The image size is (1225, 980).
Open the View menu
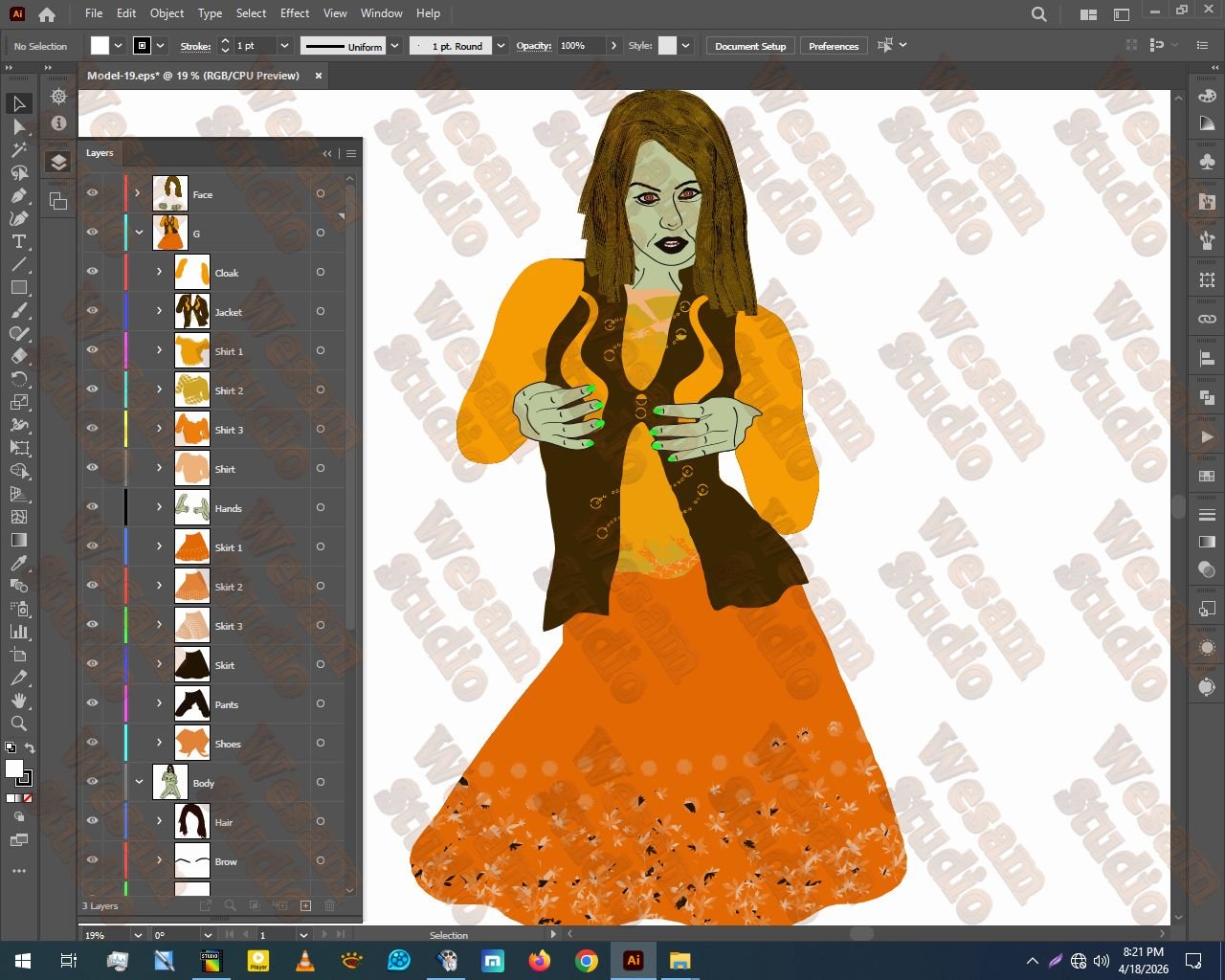pyautogui.click(x=335, y=13)
